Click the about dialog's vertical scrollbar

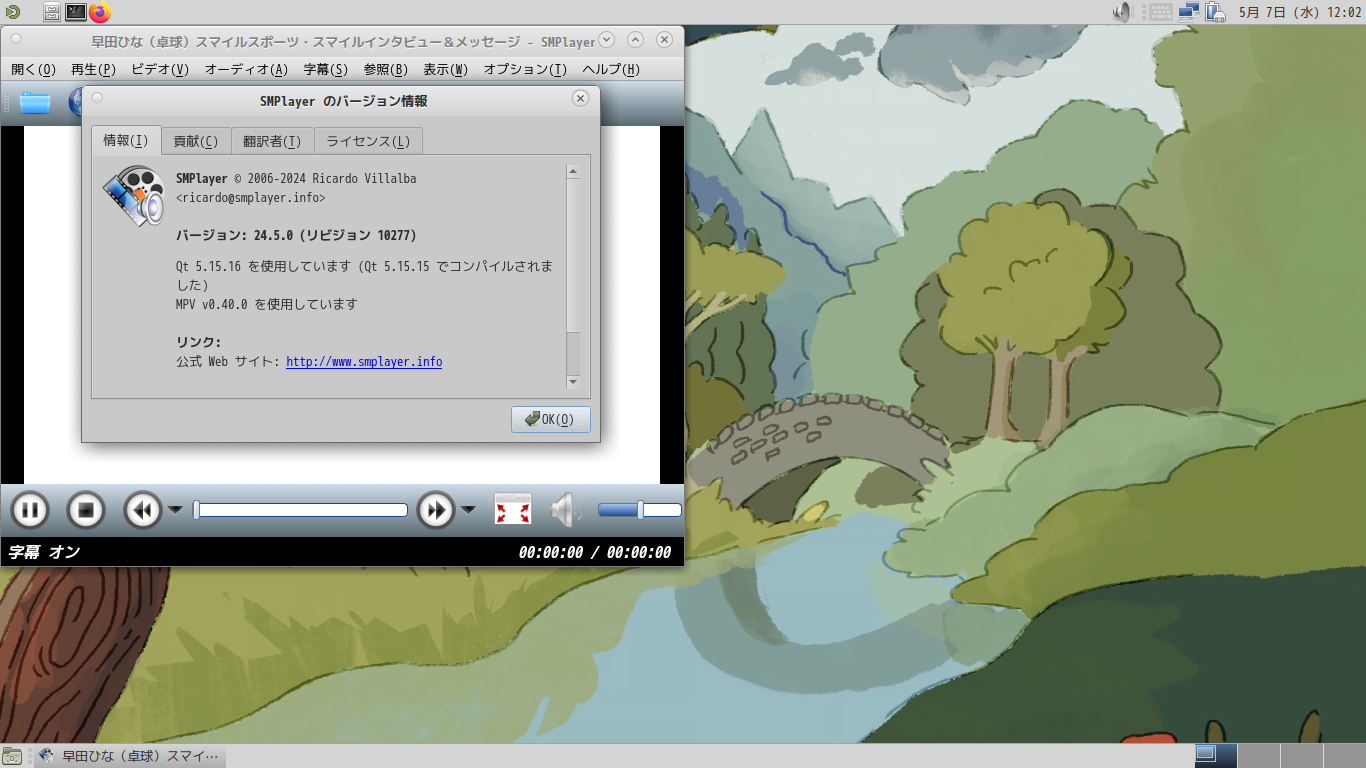573,276
